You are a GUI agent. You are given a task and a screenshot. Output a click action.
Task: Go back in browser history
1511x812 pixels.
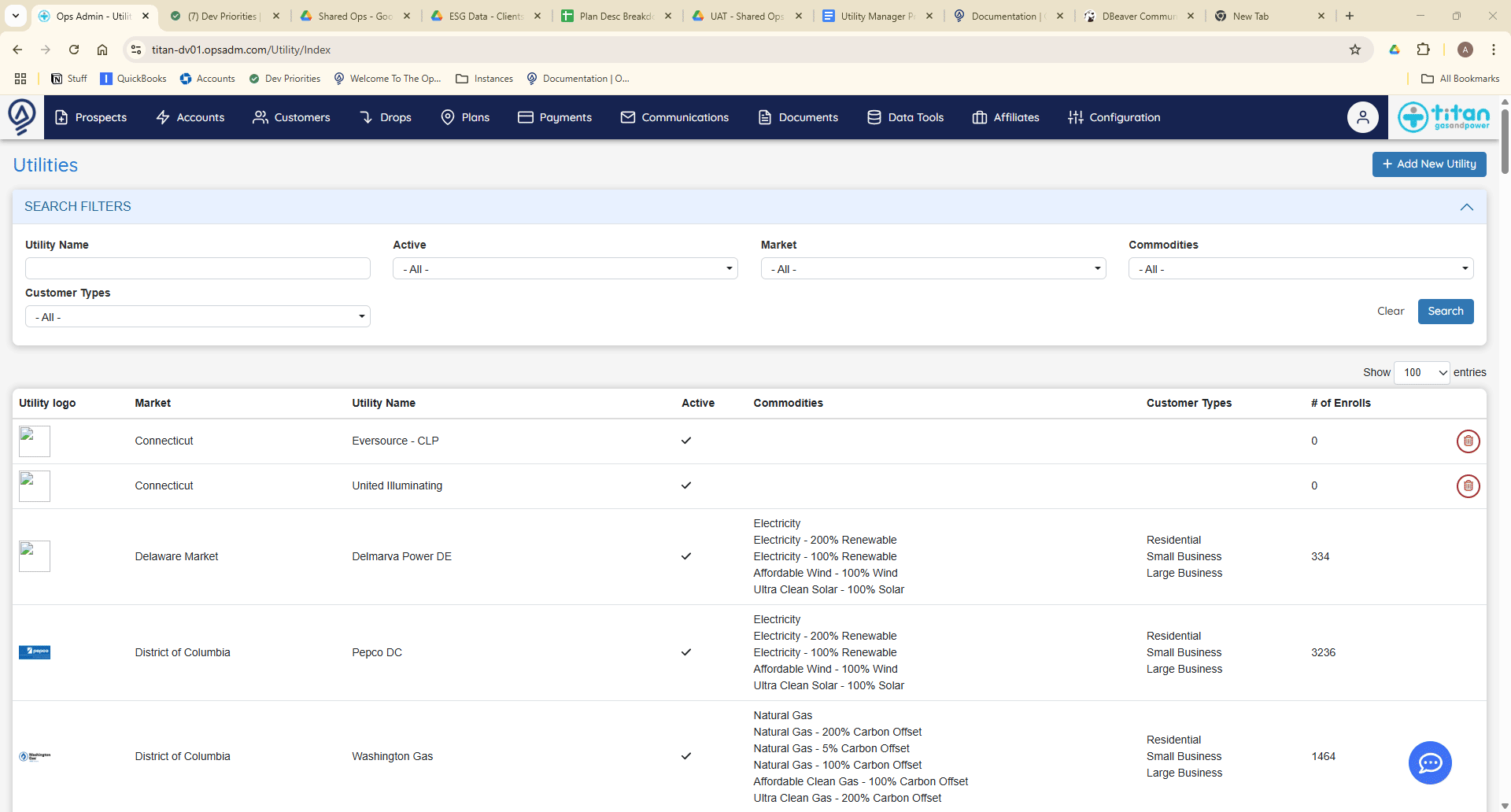(17, 50)
